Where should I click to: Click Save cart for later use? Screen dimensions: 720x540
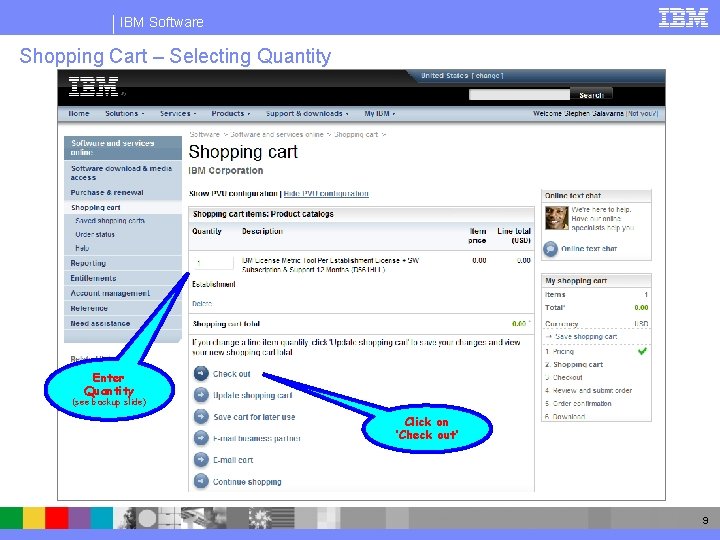(x=254, y=417)
